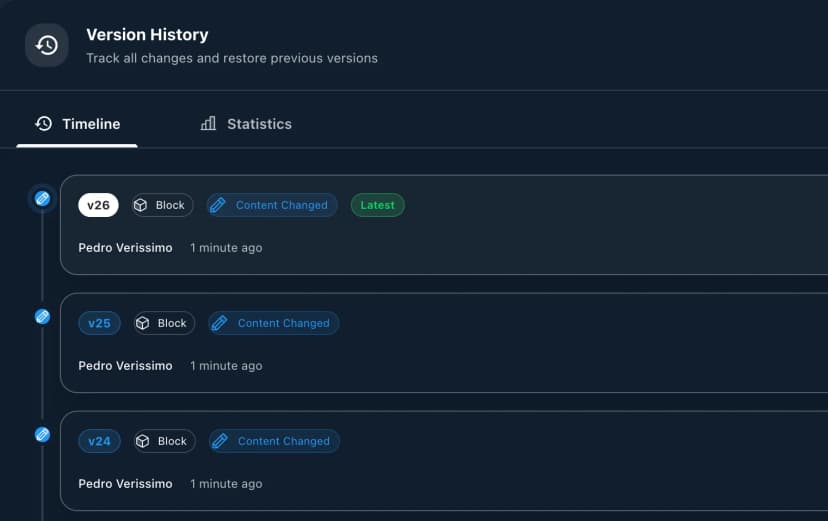Click the cube icon in v24 row
The image size is (828, 521).
(143, 441)
